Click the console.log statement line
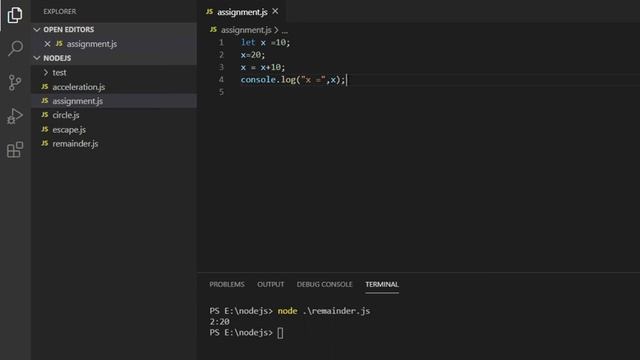Viewport: 640px width, 360px height. [293, 80]
